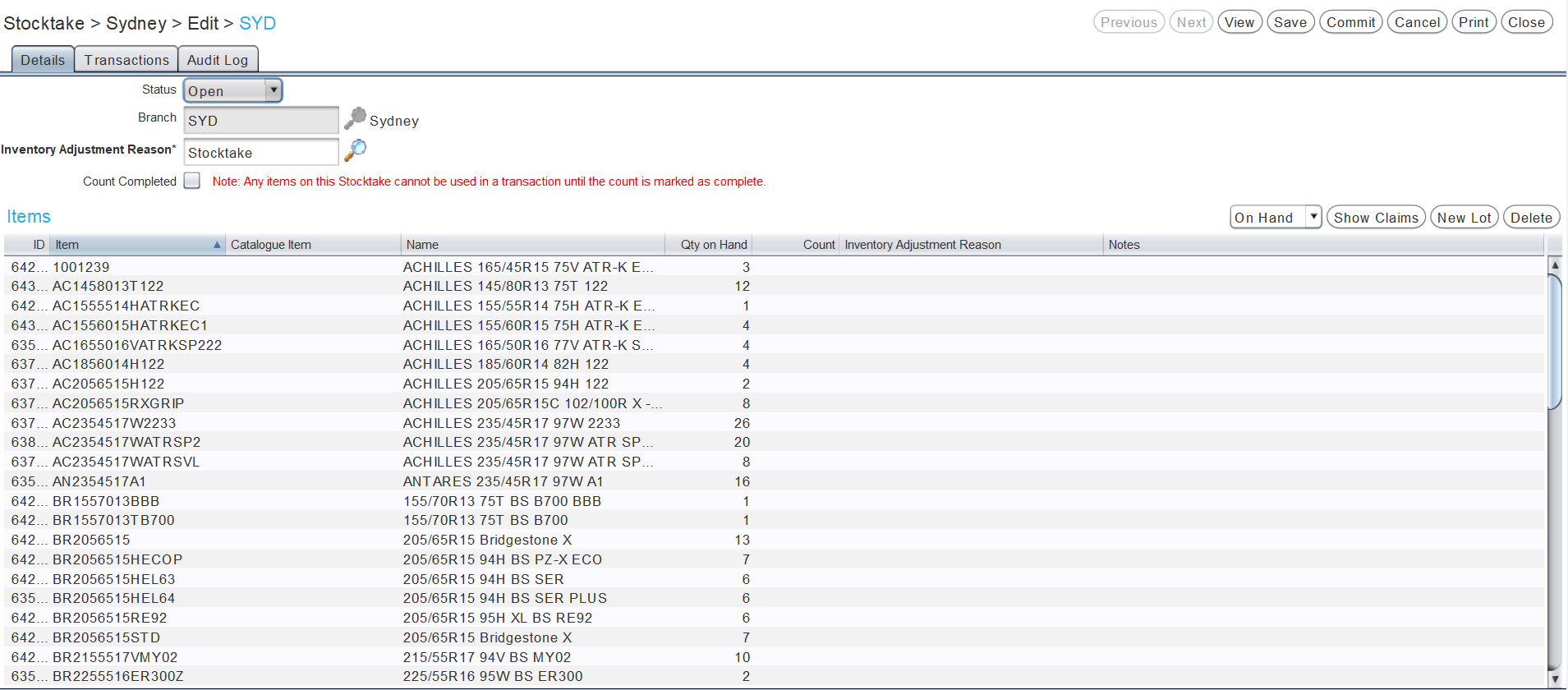This screenshot has height=690, width=1568.
Task: Select item row 1001239
Action: pyautogui.click(x=775, y=267)
